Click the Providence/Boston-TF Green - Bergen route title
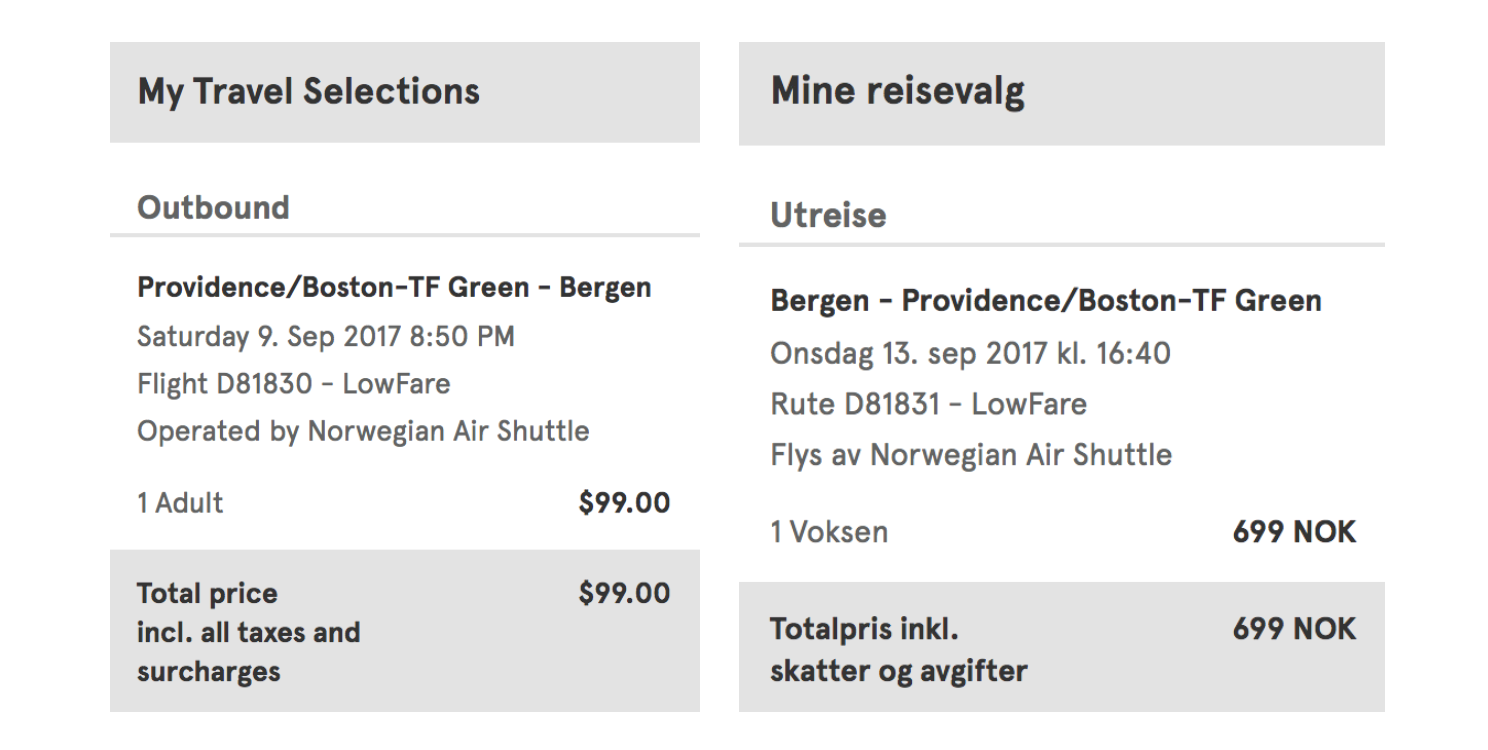Image resolution: width=1488 pixels, height=750 pixels. tap(394, 288)
